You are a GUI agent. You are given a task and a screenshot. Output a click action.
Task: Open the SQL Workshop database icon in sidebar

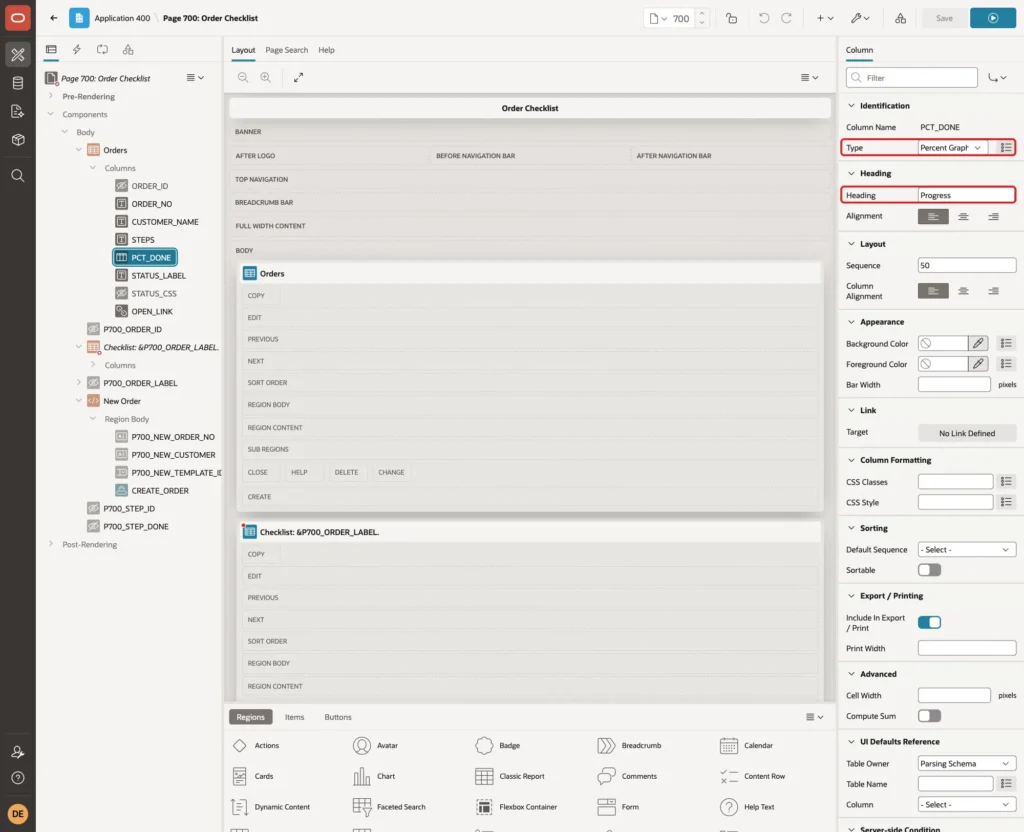(18, 83)
